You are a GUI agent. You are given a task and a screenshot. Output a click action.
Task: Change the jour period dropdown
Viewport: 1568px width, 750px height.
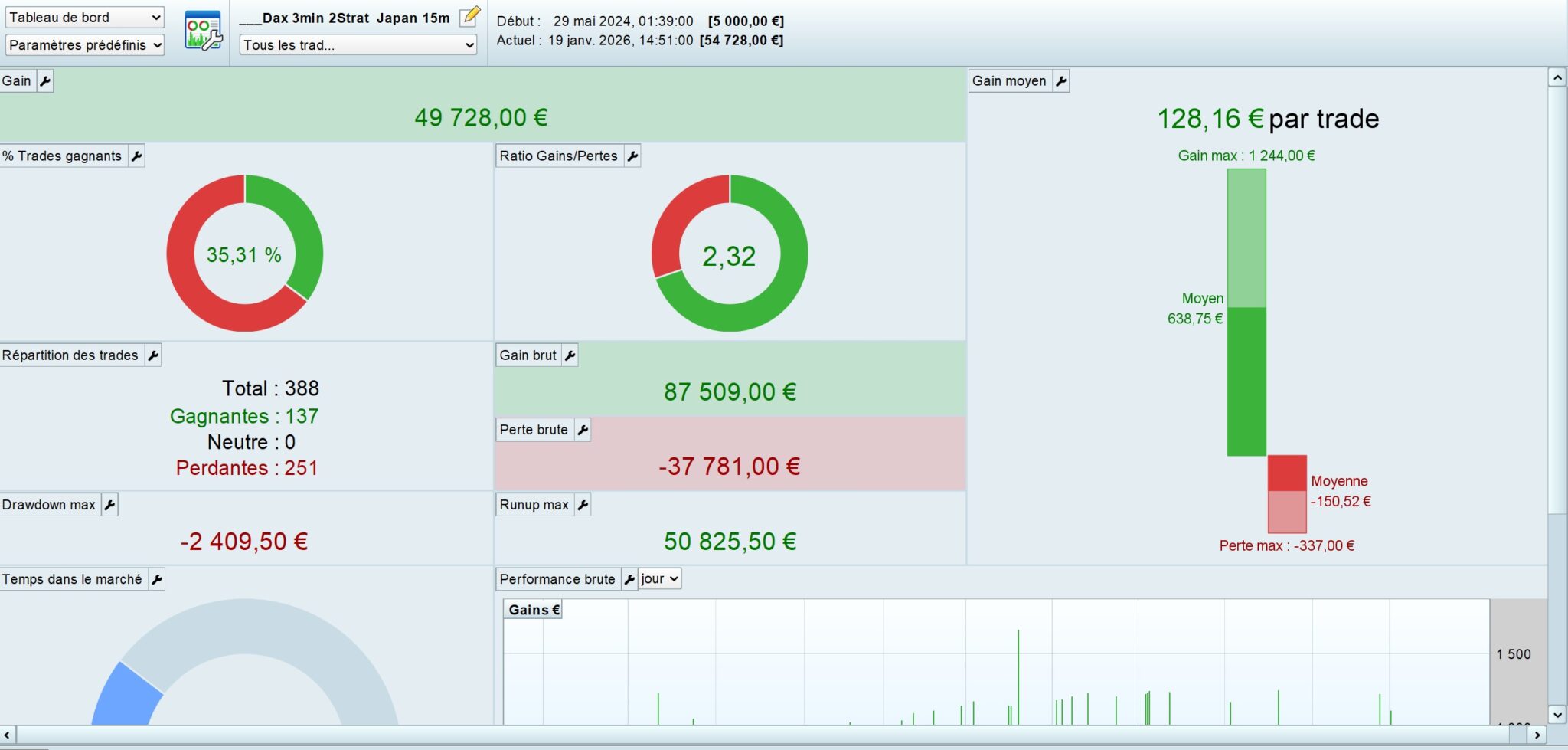click(x=659, y=579)
